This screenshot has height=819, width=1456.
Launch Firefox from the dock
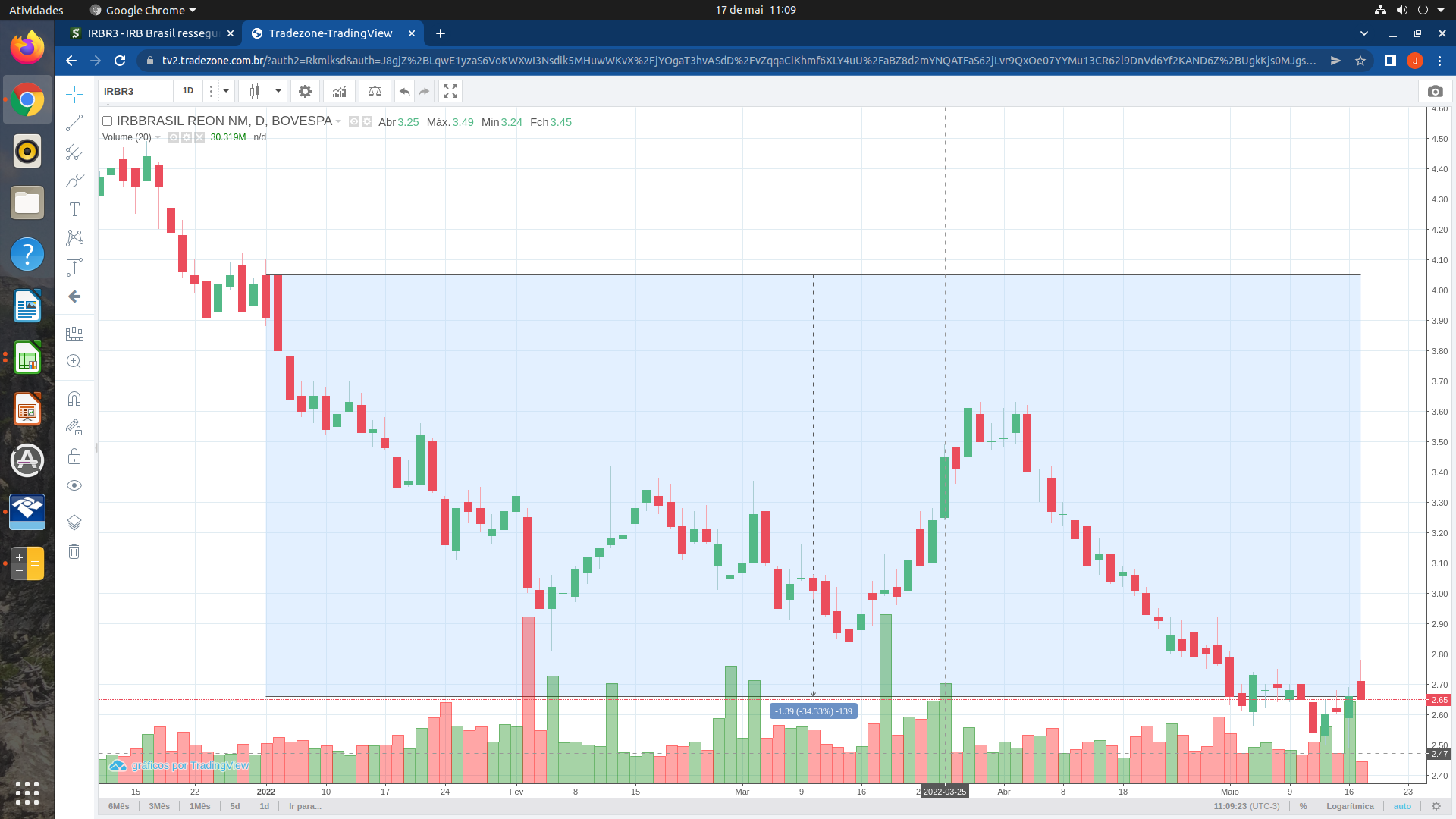(x=27, y=48)
